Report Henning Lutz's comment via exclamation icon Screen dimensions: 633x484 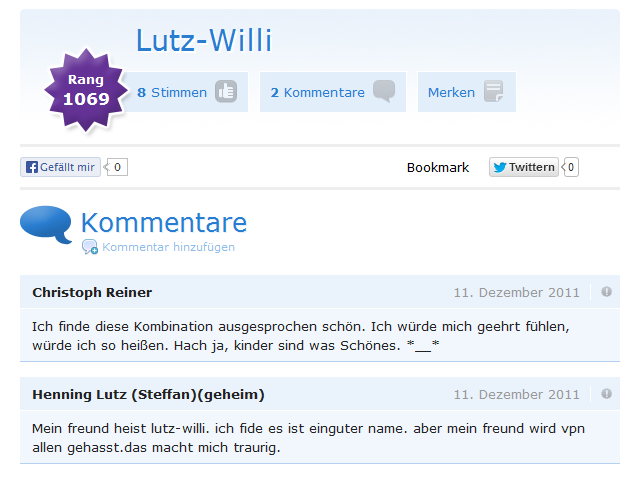[x=606, y=394]
